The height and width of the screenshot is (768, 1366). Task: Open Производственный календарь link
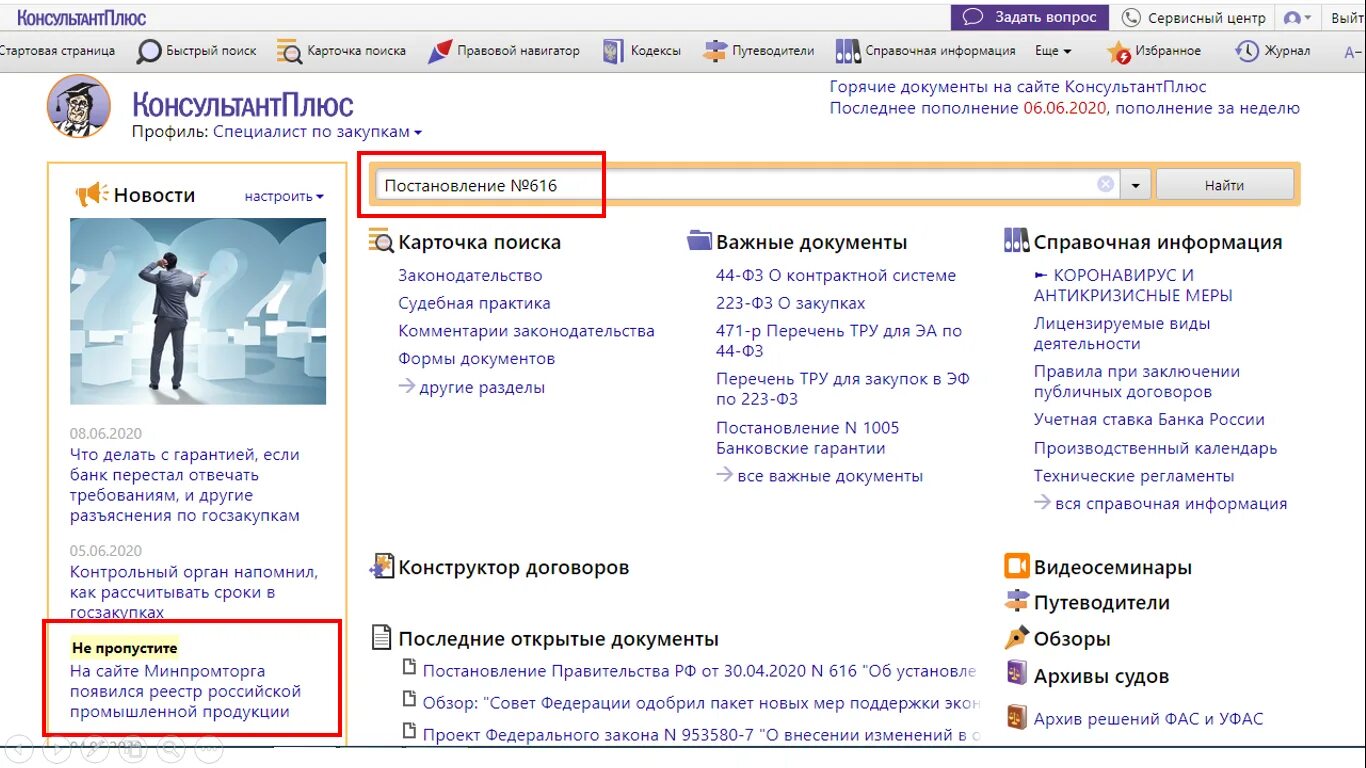[x=1155, y=448]
